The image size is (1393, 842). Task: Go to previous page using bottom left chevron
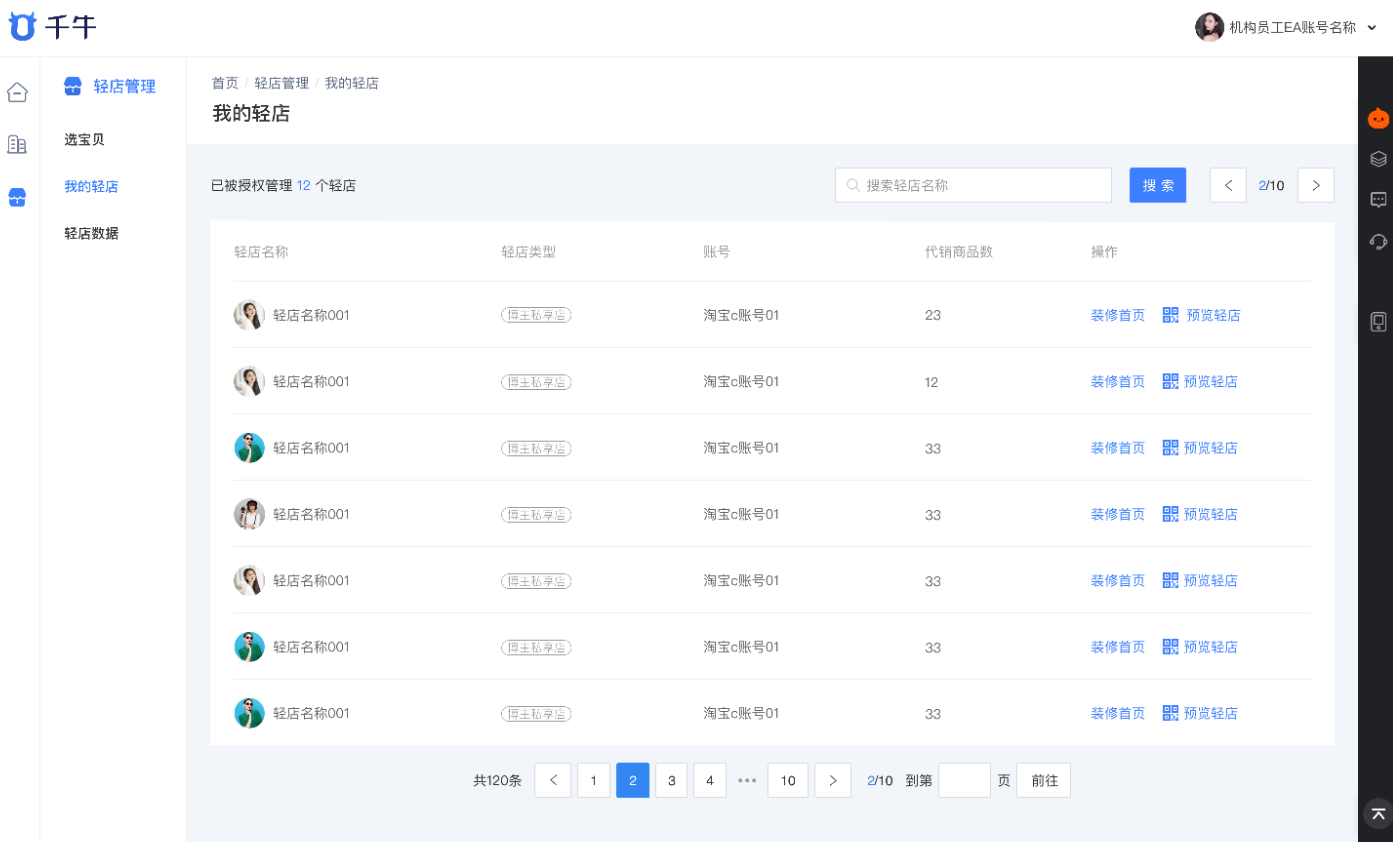point(553,780)
